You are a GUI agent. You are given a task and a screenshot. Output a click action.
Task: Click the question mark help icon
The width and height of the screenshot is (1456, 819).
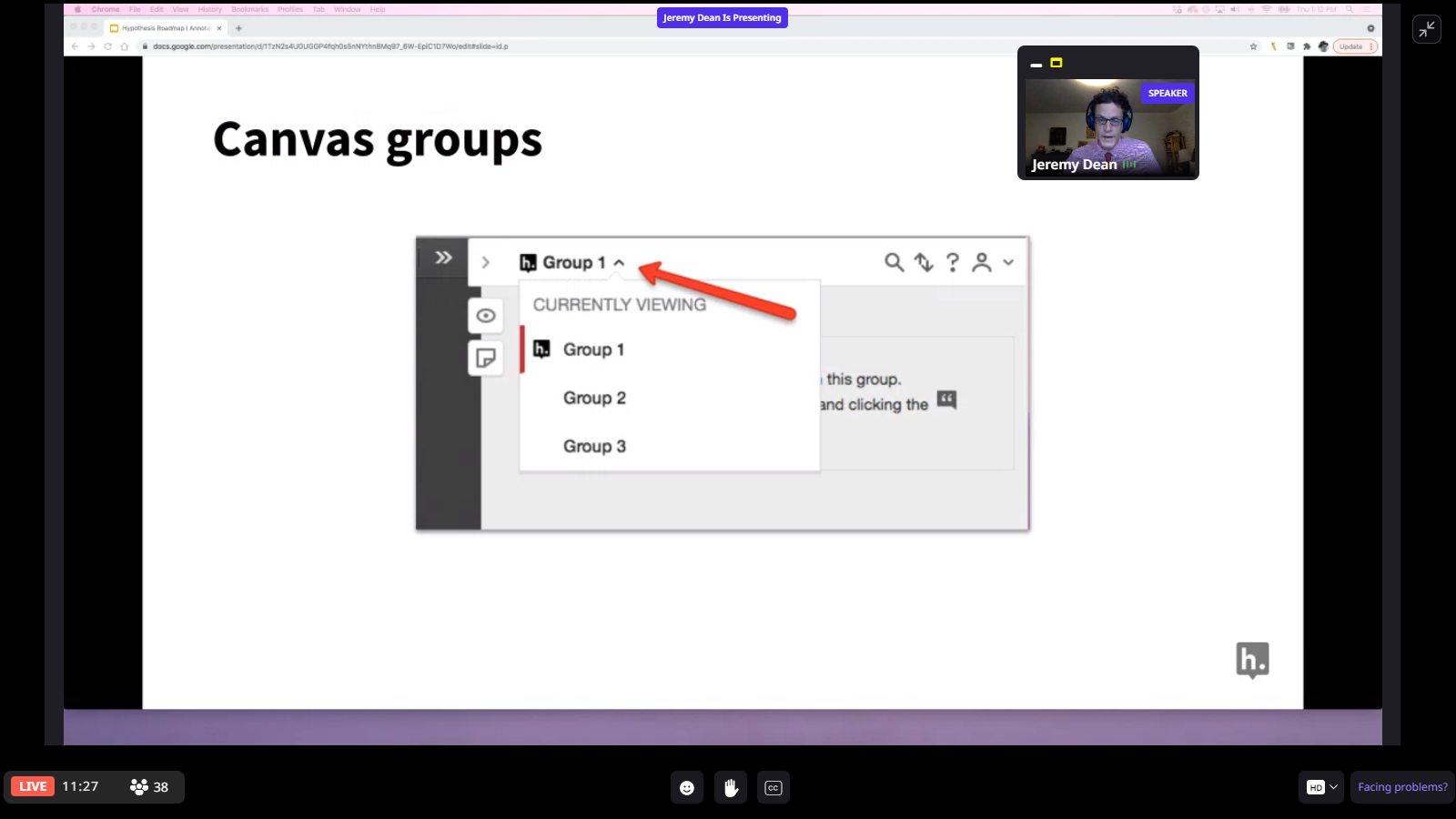click(x=953, y=263)
